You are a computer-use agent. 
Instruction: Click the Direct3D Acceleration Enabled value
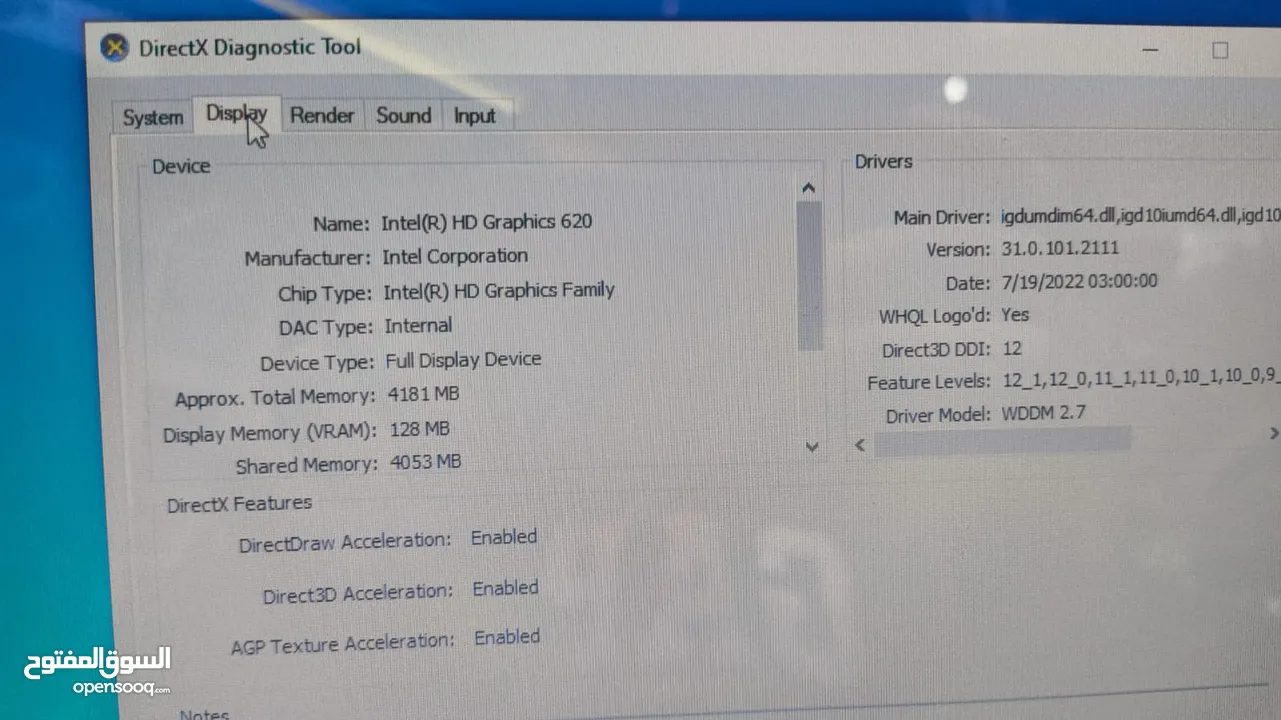point(506,588)
